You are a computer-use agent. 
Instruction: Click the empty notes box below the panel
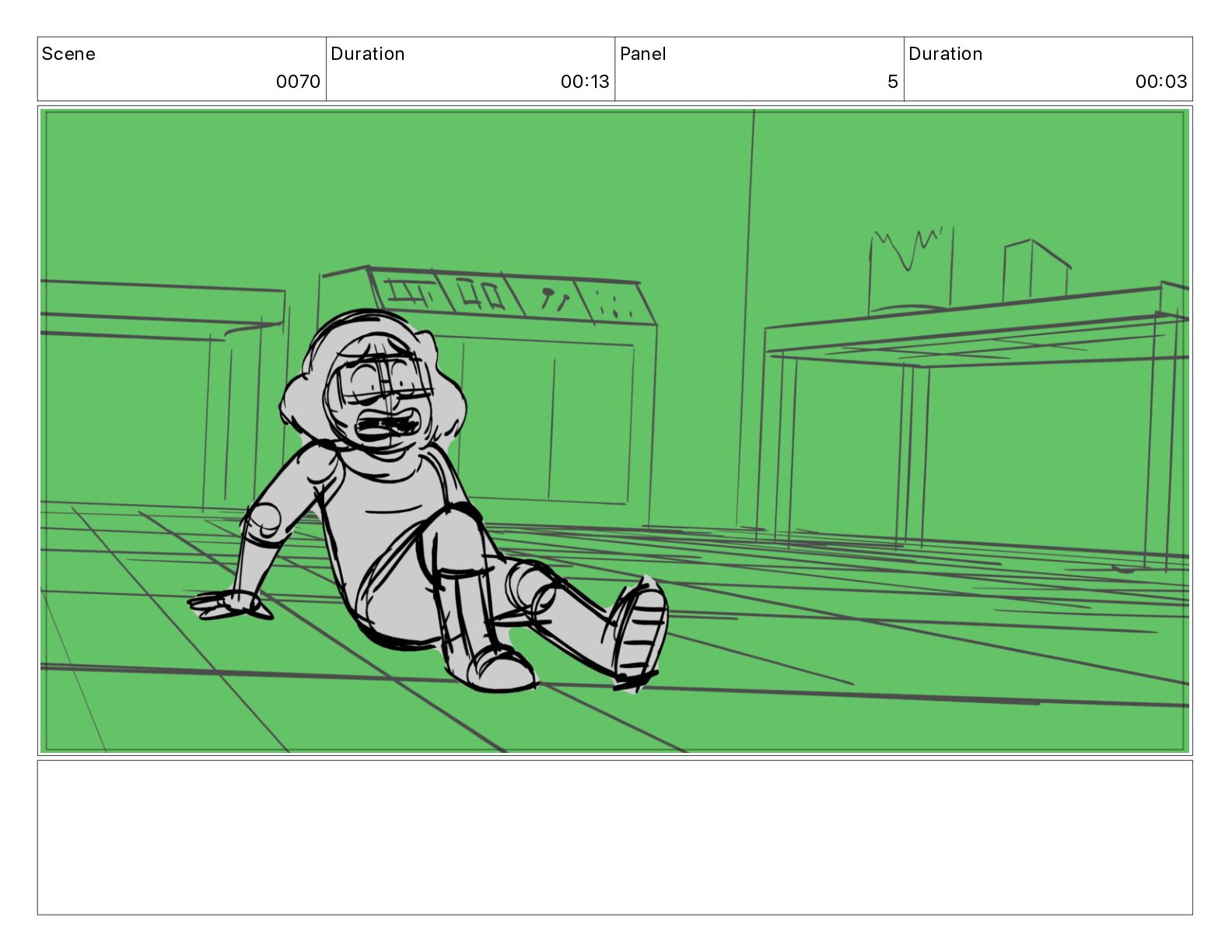coord(615,838)
